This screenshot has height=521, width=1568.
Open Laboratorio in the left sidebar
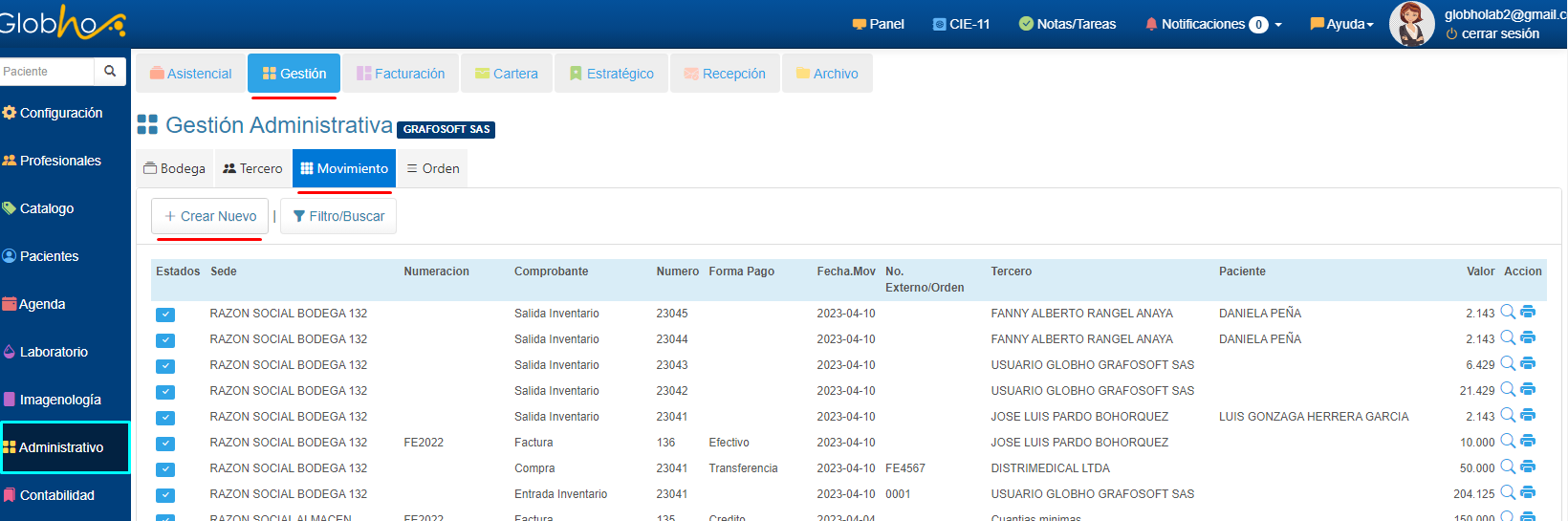54,352
